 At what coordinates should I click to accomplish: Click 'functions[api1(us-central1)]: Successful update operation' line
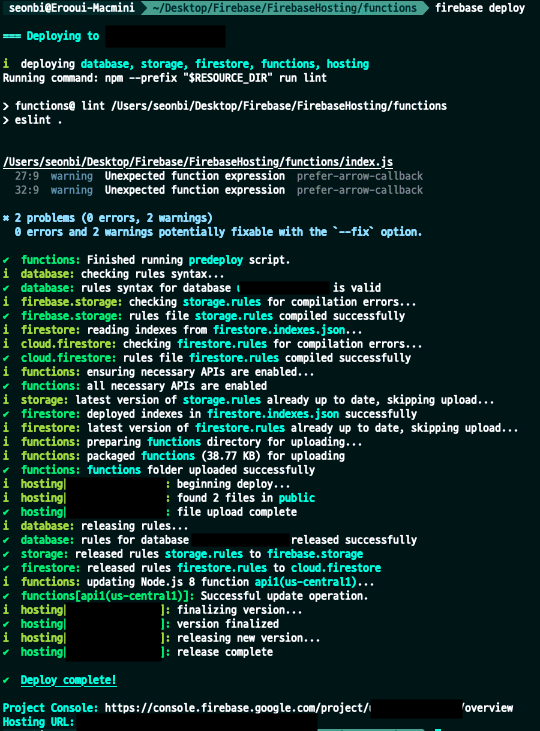[185, 595]
